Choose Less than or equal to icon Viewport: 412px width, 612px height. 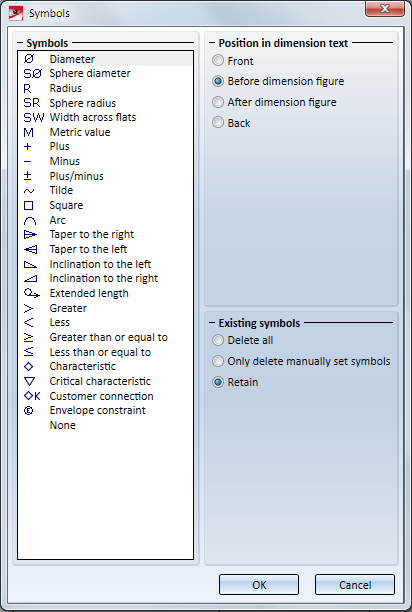click(x=28, y=352)
